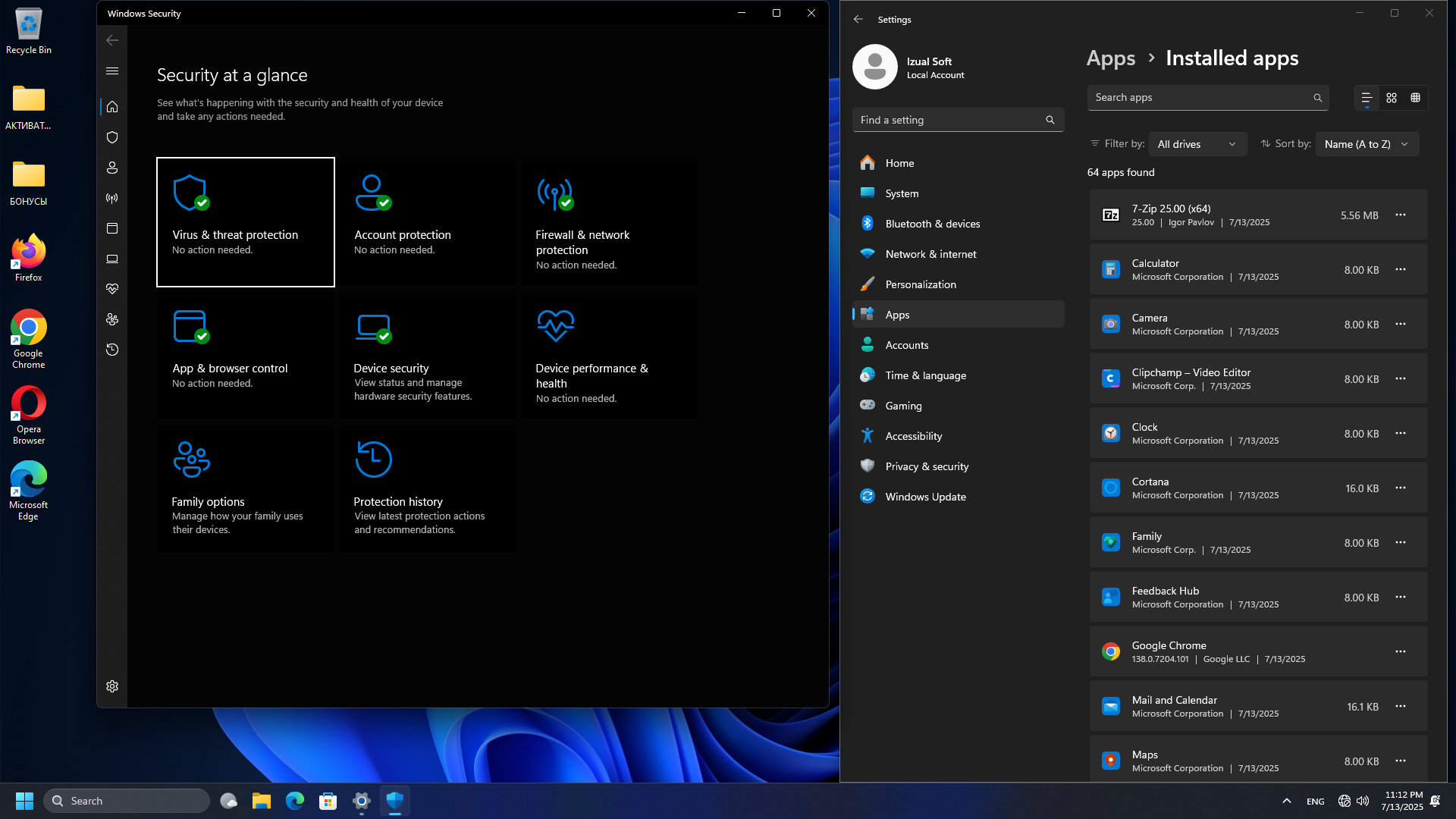This screenshot has height=819, width=1456.
Task: Select Gaming in Settings navigation
Action: [959, 406]
